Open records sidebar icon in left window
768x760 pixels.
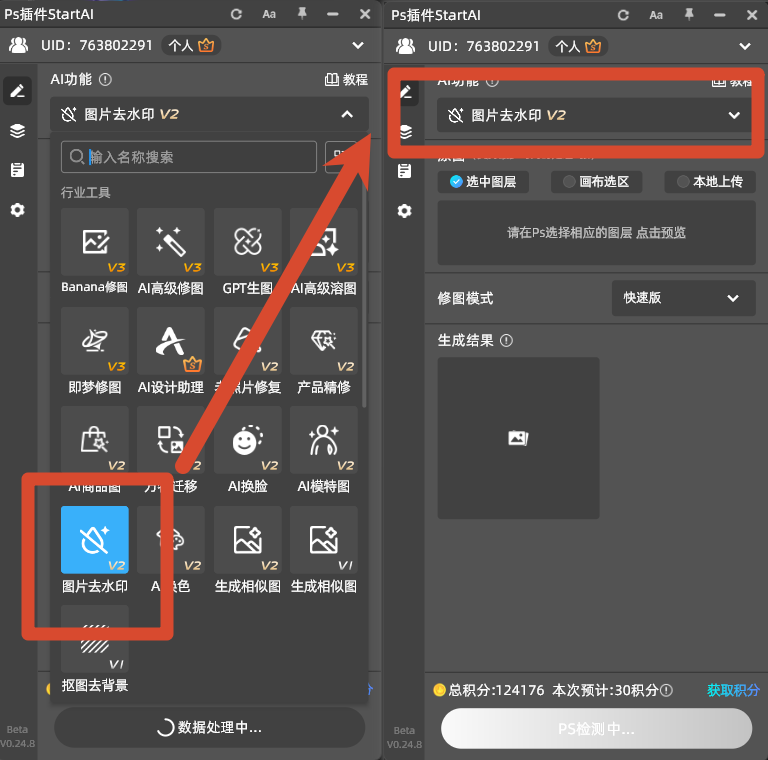18,170
